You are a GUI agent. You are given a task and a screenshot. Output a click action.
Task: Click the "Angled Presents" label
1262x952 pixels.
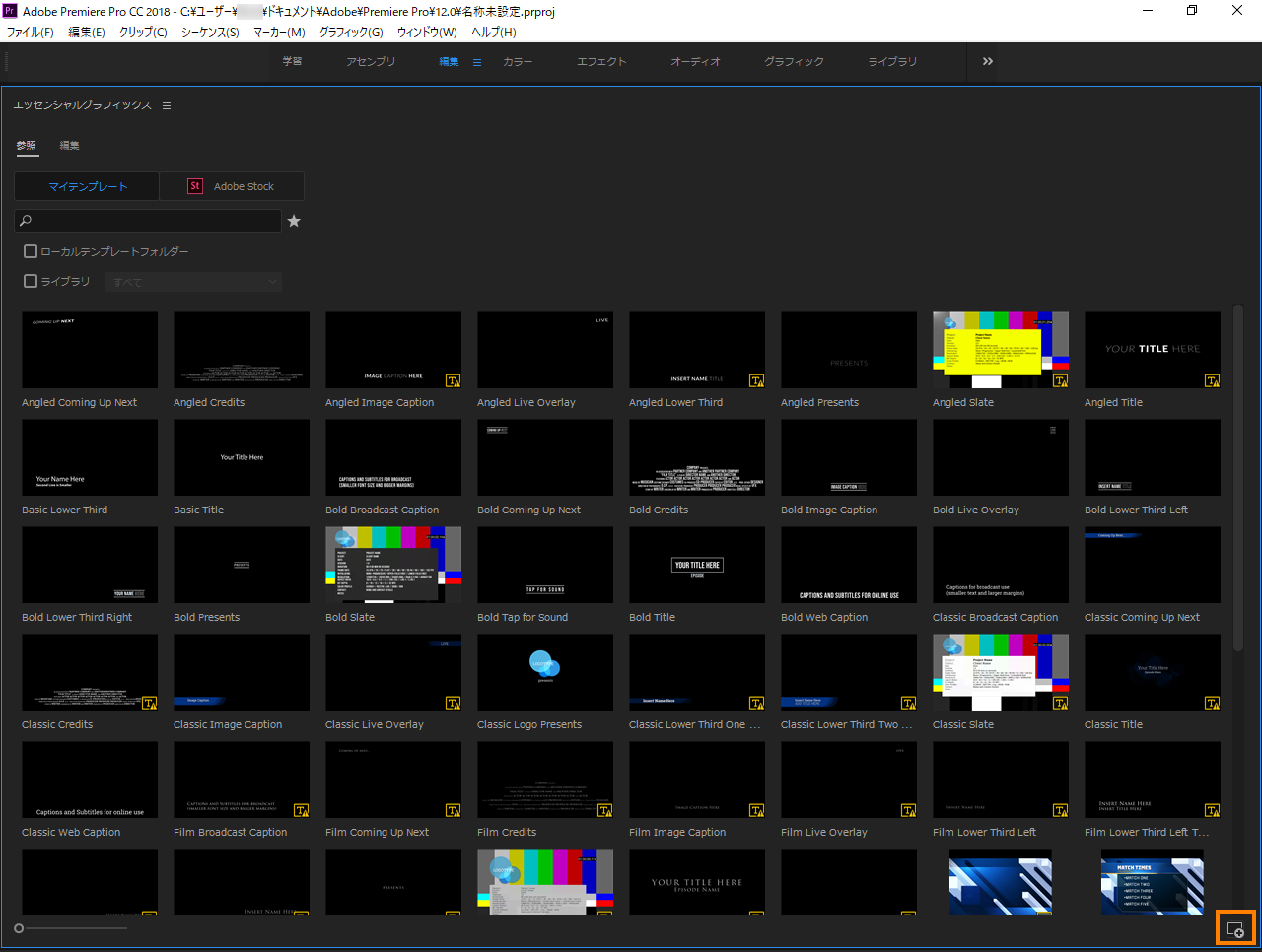pyautogui.click(x=819, y=402)
